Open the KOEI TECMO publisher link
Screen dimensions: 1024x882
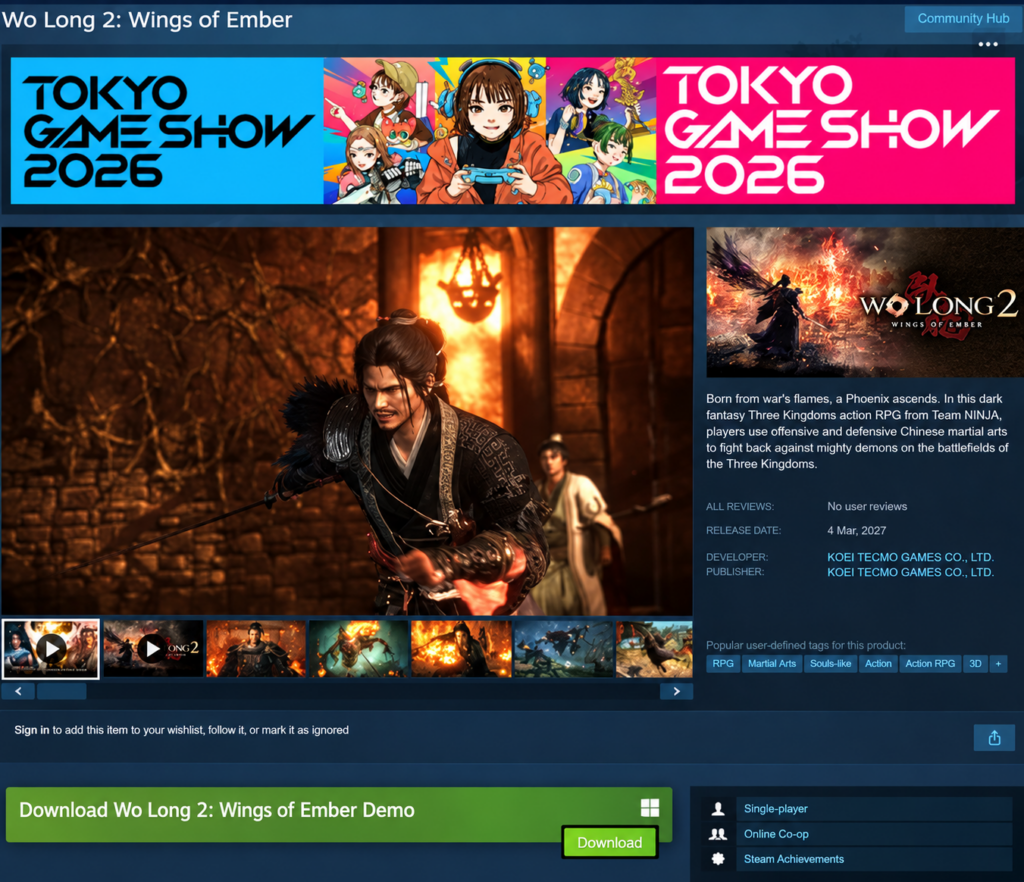pyautogui.click(x=910, y=572)
